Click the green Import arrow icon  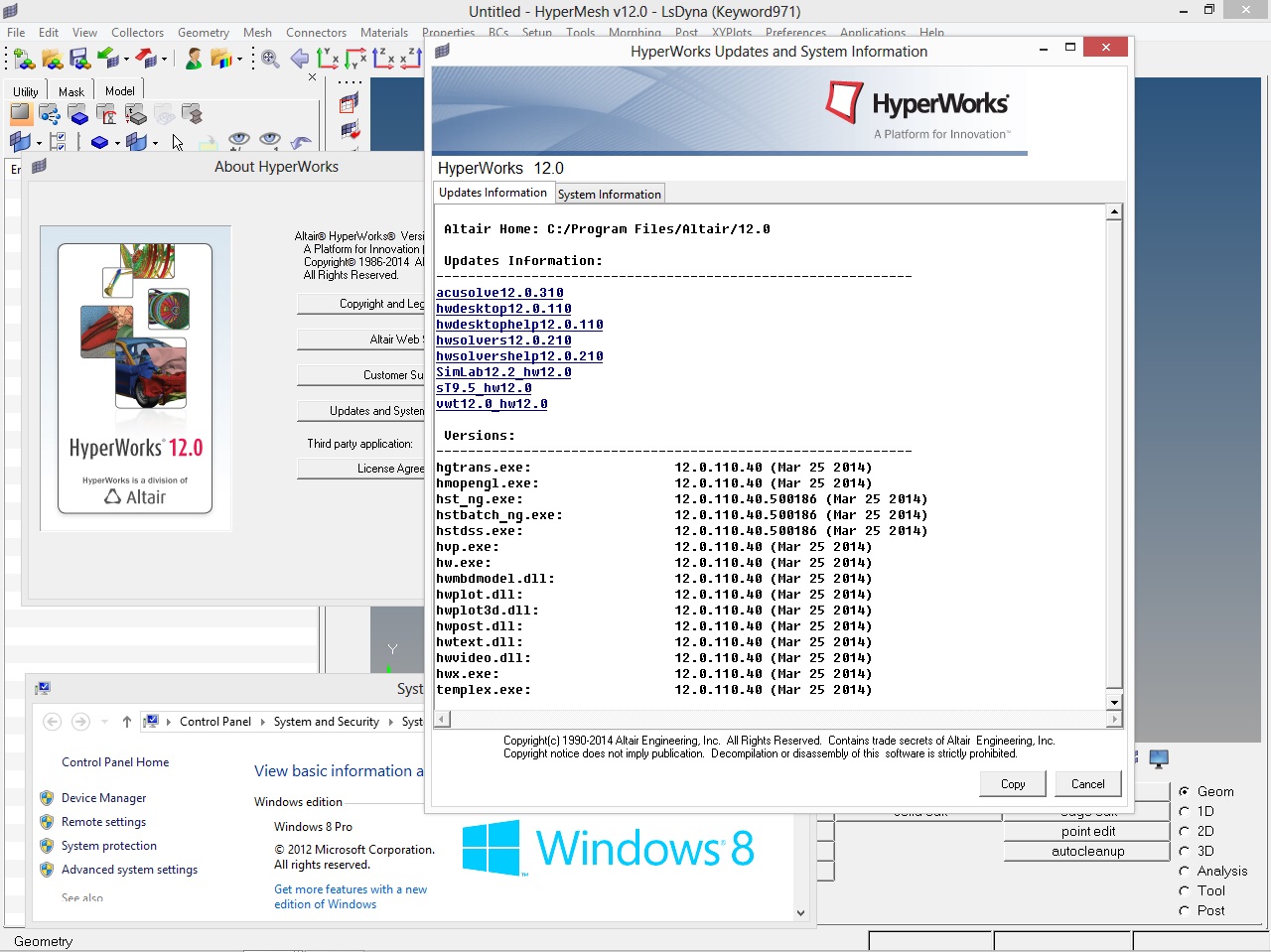tap(108, 59)
